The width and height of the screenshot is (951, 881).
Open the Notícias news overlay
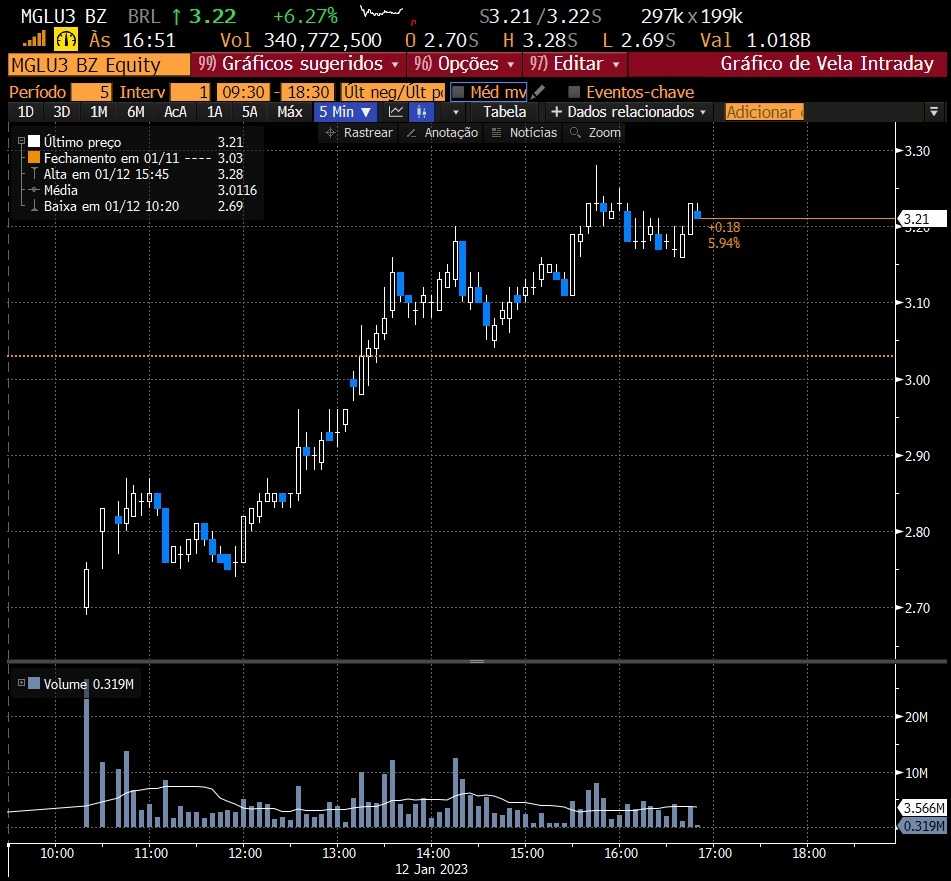pyautogui.click(x=524, y=133)
